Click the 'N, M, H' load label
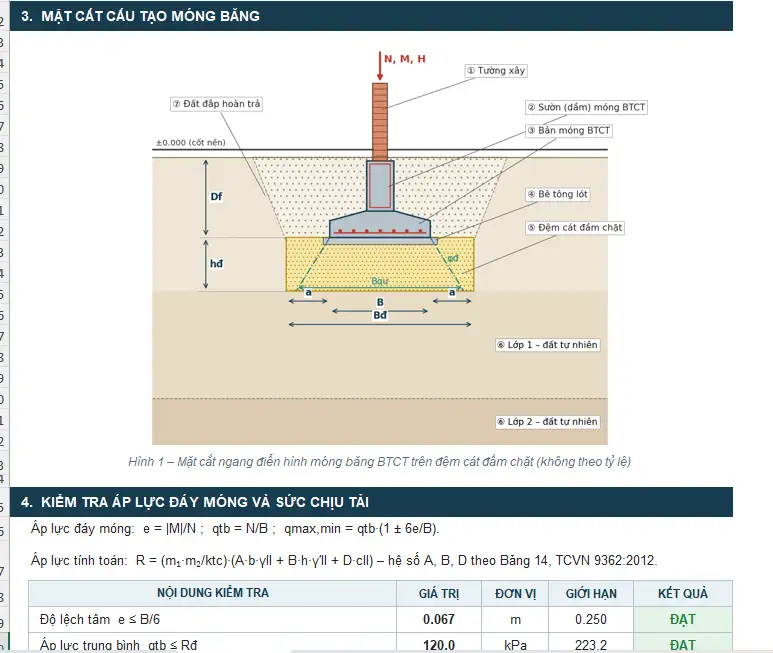The width and height of the screenshot is (773, 653). [405, 59]
